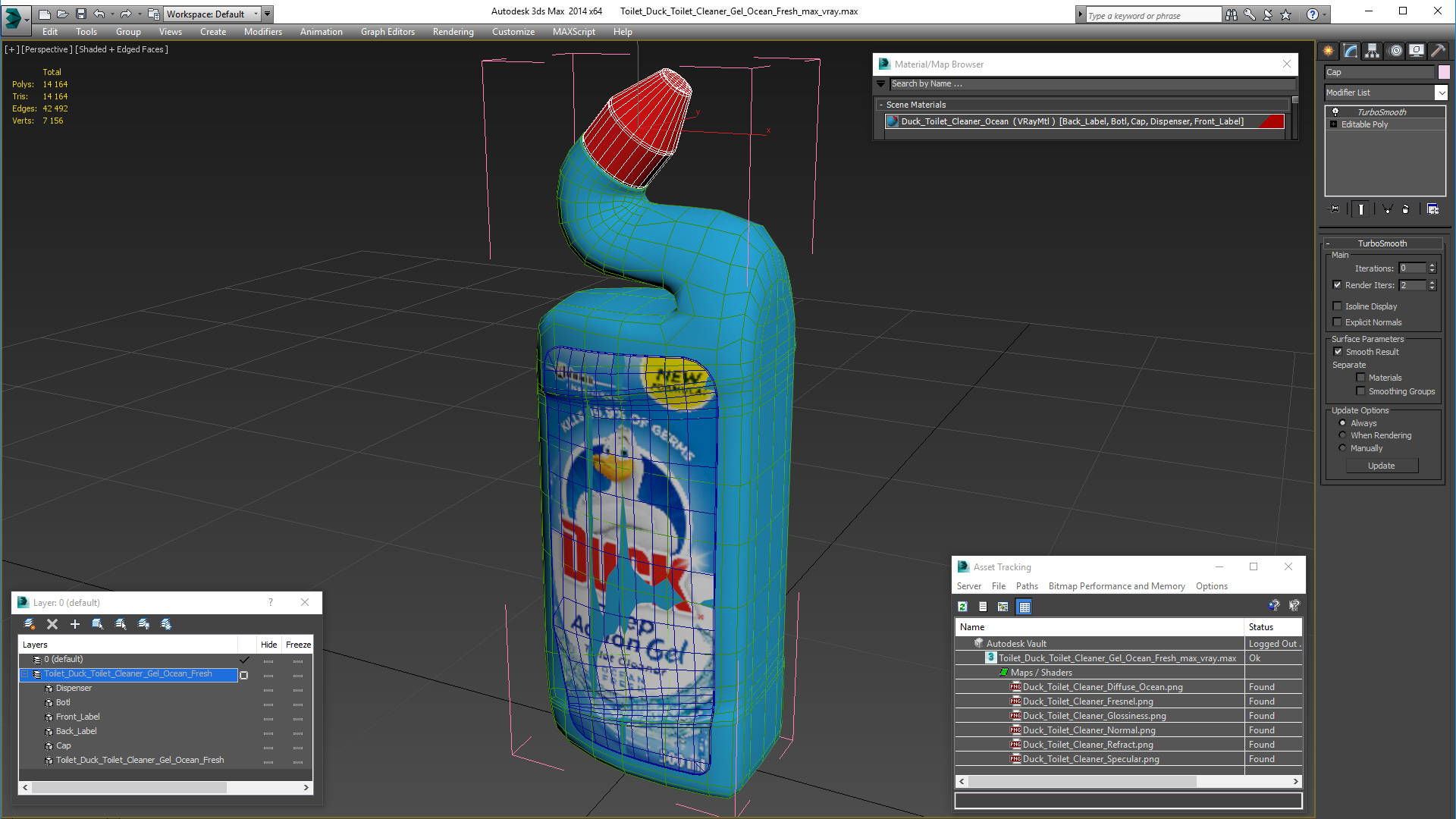Click Make Unique icon in modifier stack
The image size is (1456, 819).
[1387, 209]
